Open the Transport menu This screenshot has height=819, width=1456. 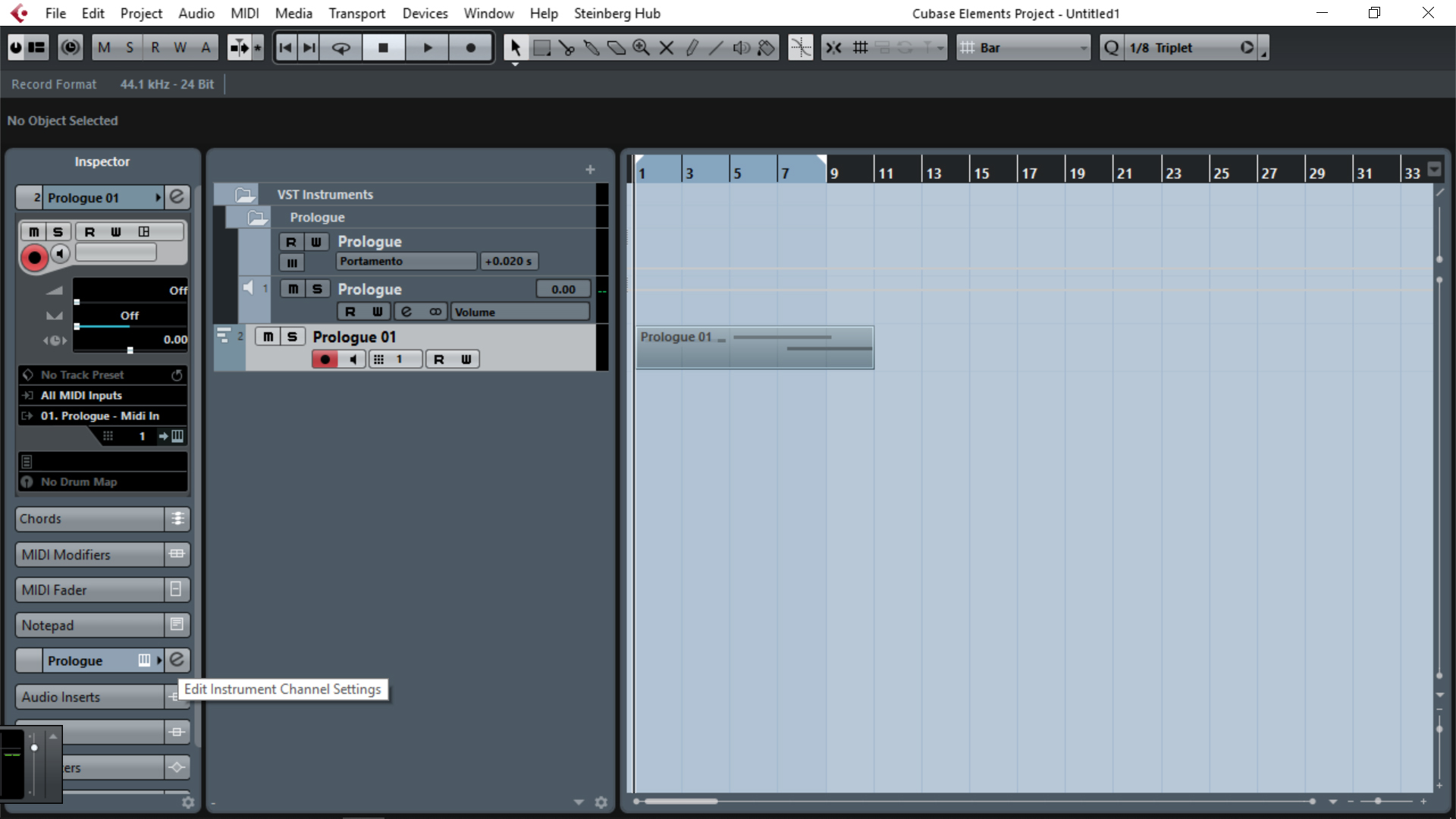coord(356,13)
